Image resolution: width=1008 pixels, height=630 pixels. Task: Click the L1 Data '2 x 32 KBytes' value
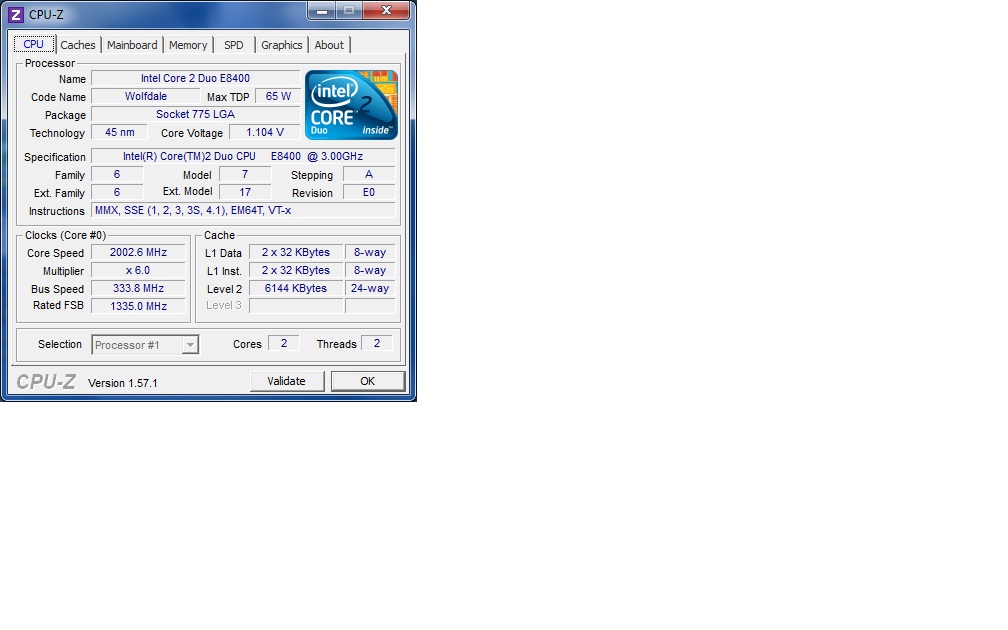[x=296, y=253]
